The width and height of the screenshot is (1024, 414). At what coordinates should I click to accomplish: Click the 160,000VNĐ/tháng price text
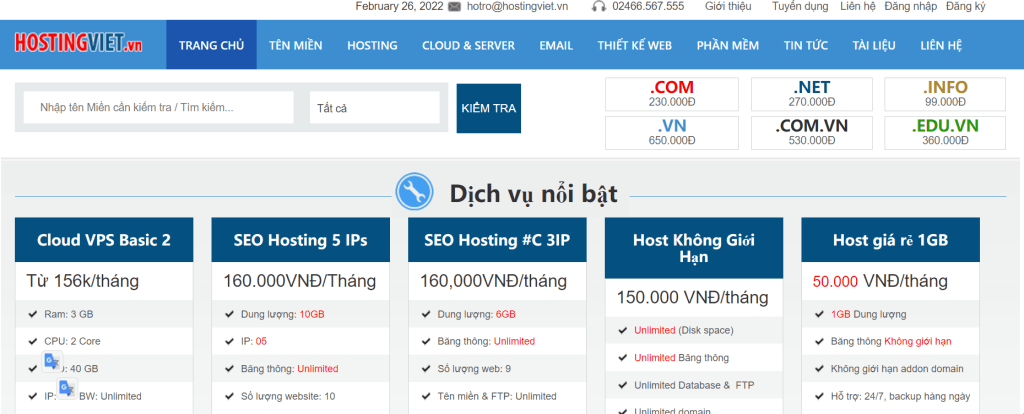tap(493, 281)
